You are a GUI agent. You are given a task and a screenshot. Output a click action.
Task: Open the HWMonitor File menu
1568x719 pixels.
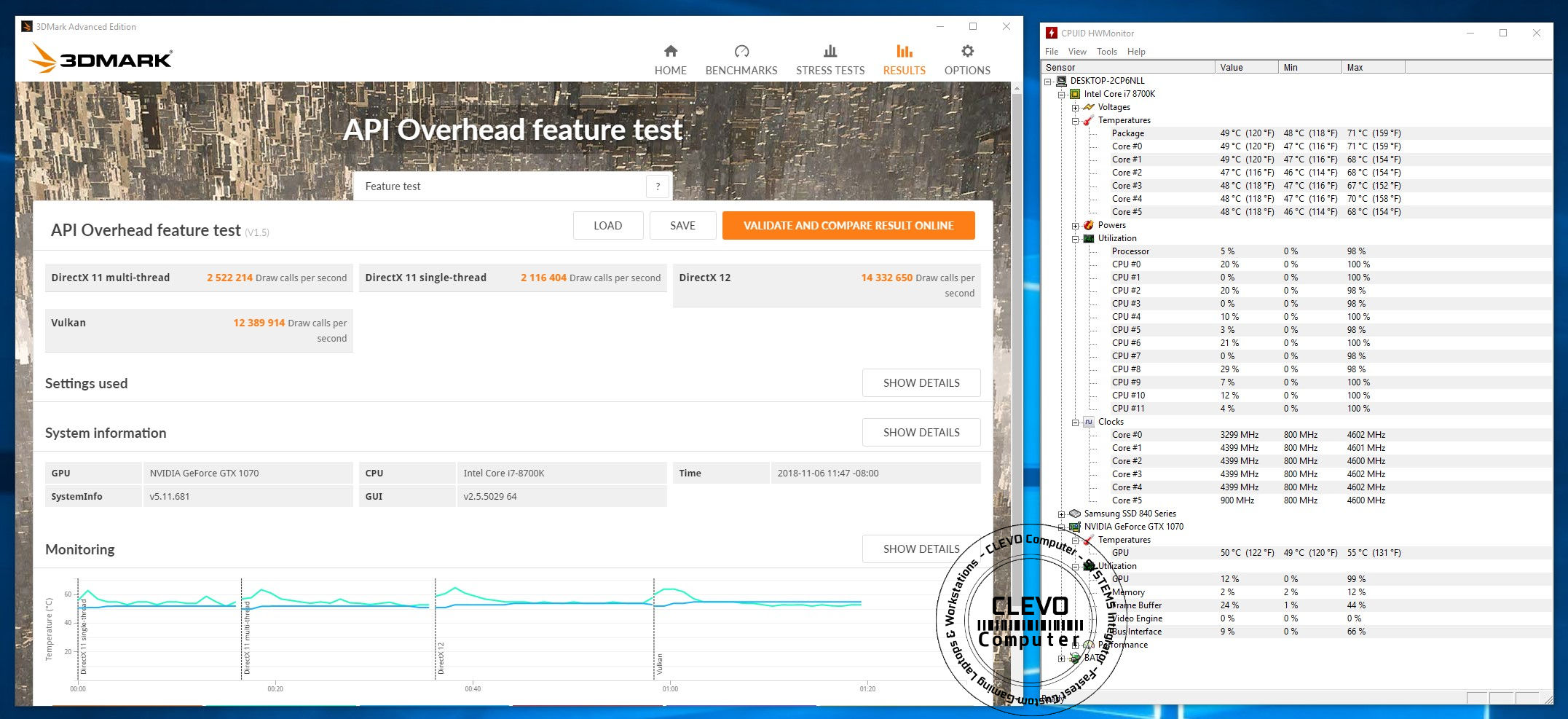click(1052, 52)
